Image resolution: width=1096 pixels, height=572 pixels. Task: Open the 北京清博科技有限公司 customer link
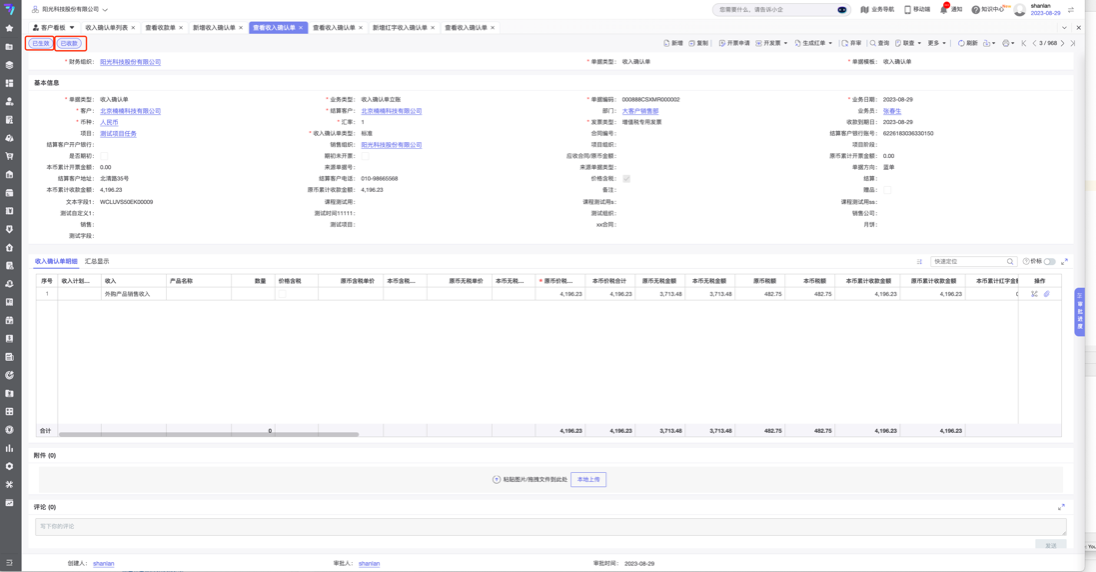pyautogui.click(x=130, y=111)
